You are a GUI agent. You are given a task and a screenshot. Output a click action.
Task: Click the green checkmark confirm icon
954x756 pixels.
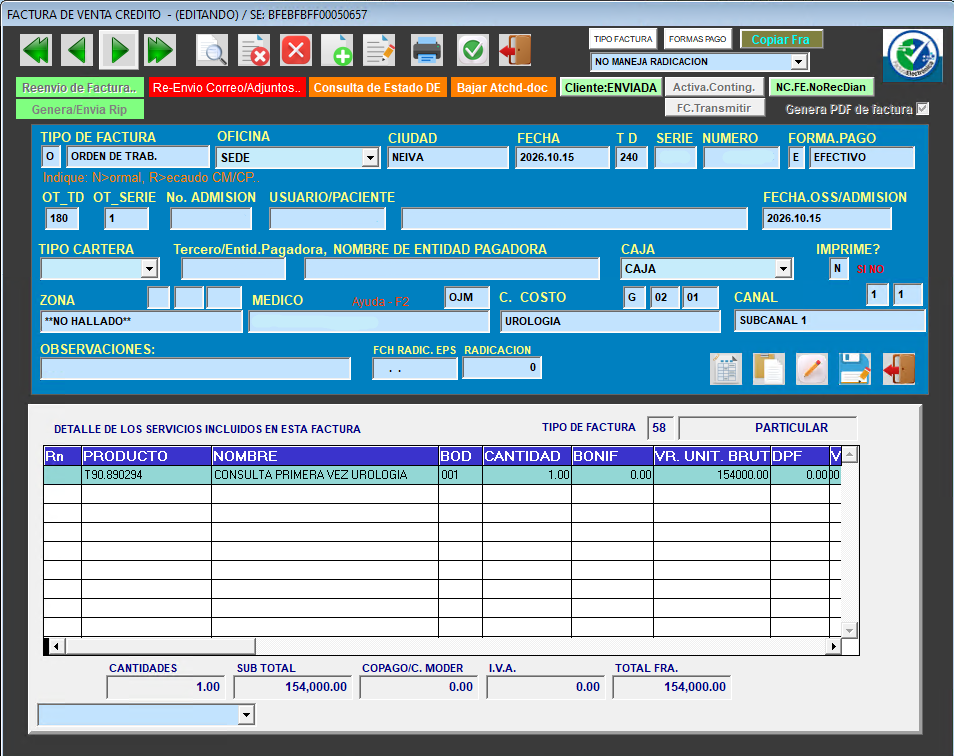click(473, 50)
